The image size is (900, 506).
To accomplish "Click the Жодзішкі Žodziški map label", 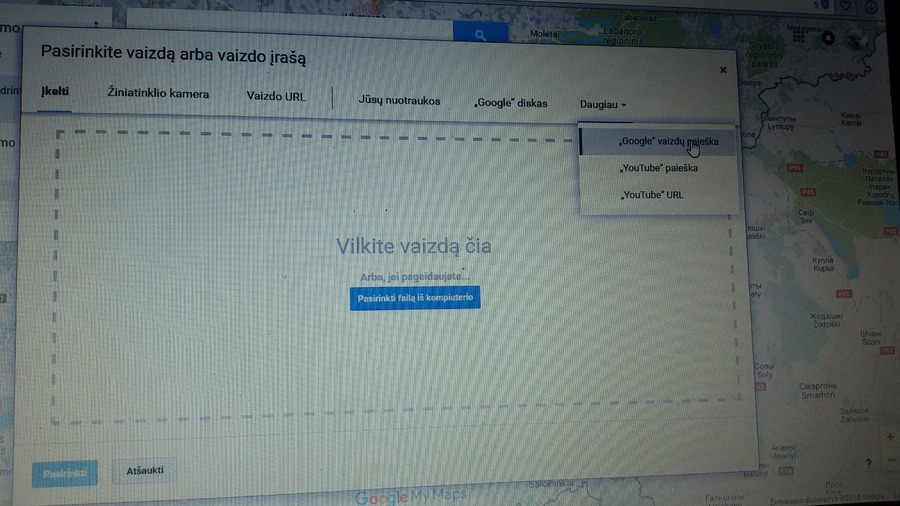I will click(x=827, y=320).
